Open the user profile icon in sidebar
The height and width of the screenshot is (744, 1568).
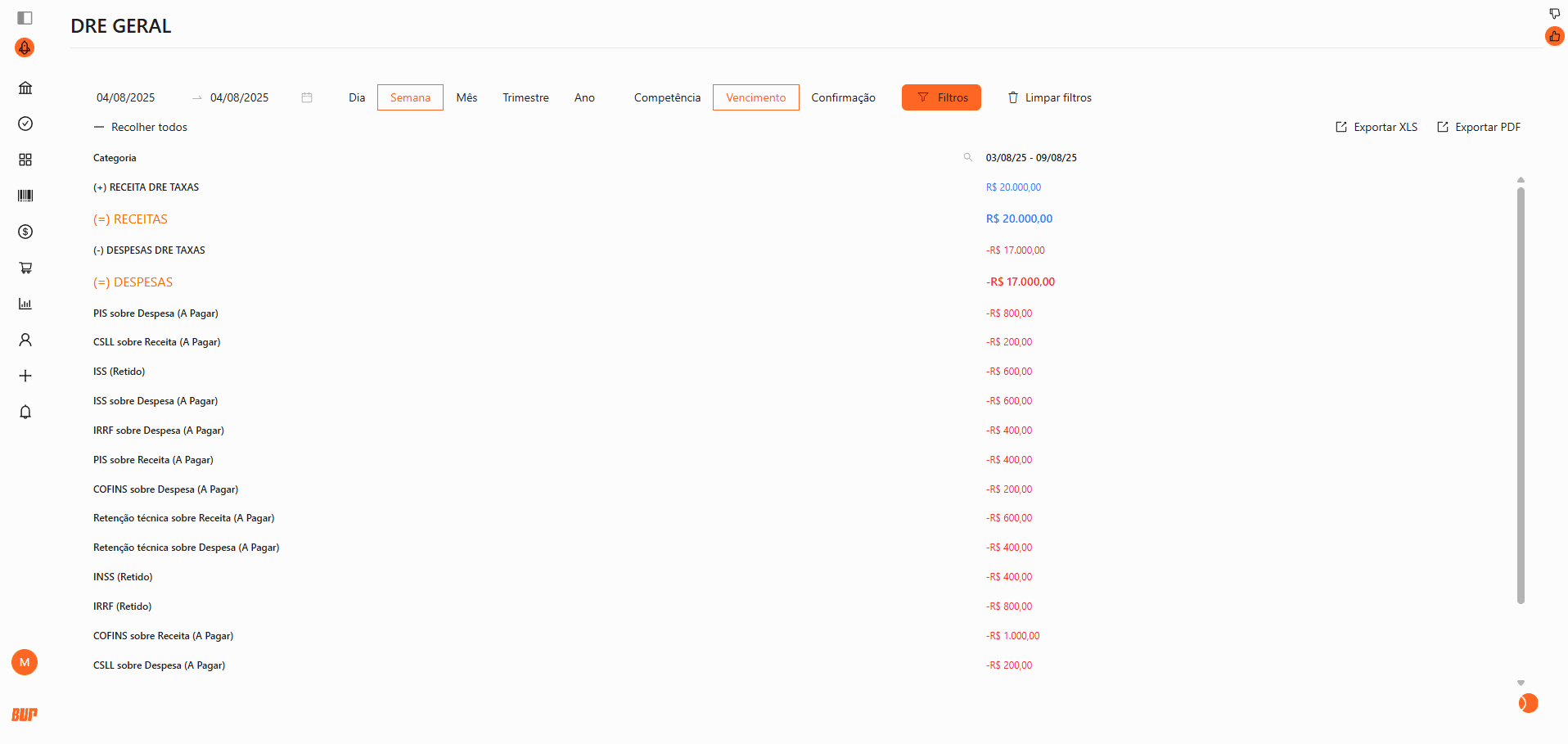point(25,340)
